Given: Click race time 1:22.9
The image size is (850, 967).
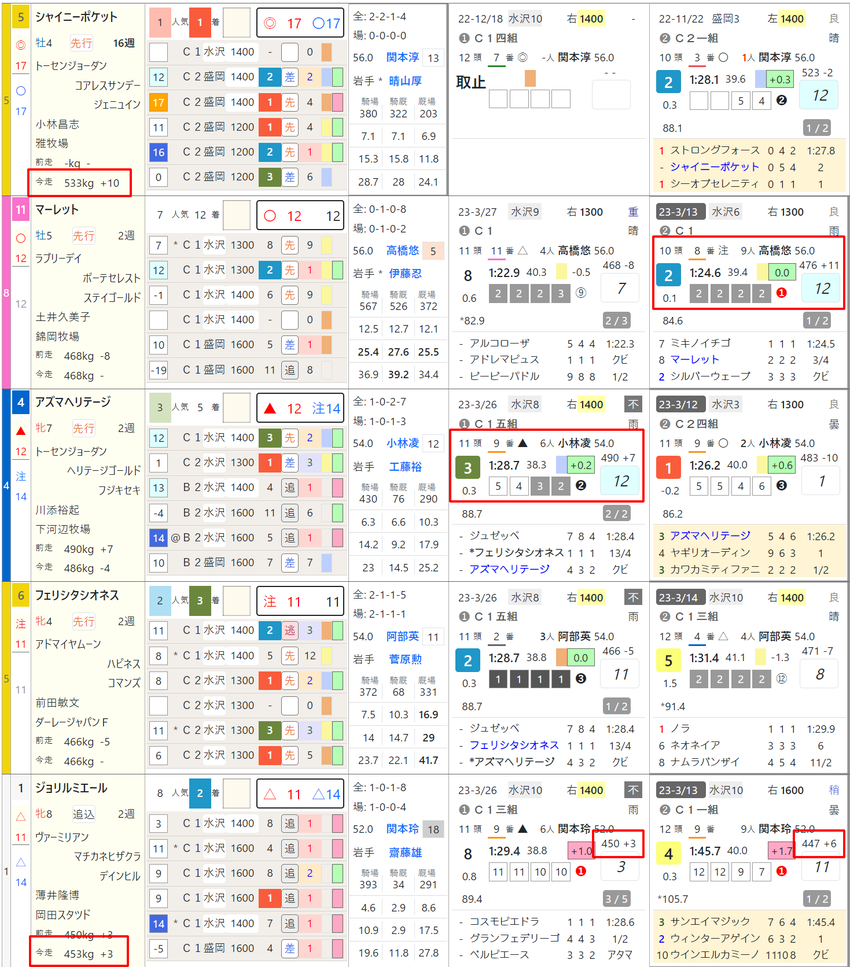Looking at the screenshot, I should click(x=504, y=272).
